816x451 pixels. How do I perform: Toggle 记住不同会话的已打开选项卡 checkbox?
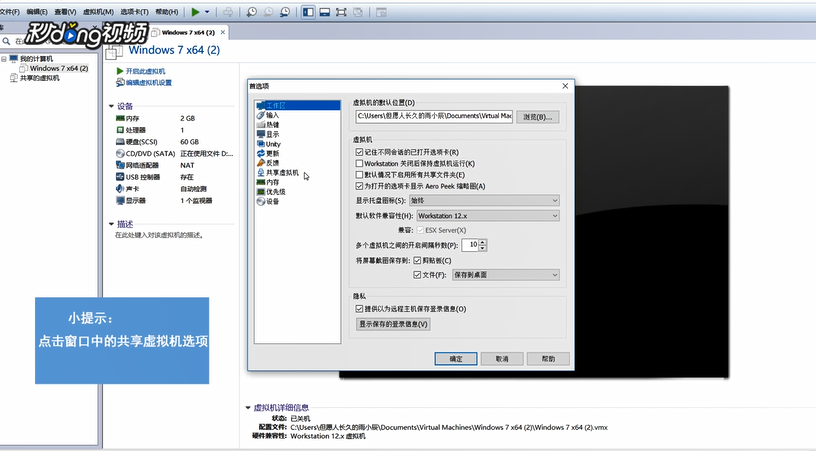tap(359, 152)
